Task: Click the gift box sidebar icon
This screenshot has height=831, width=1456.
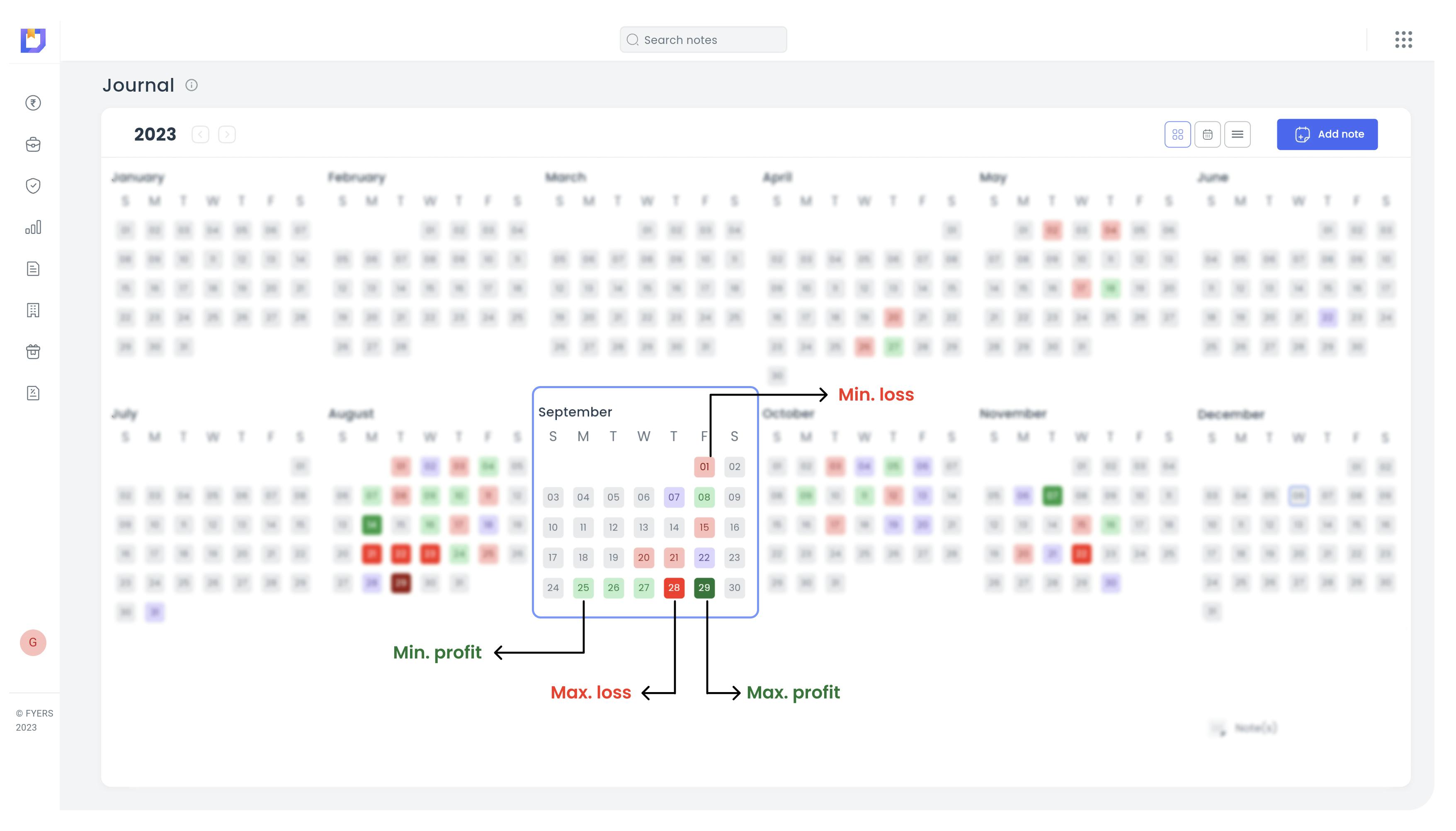Action: (x=33, y=352)
